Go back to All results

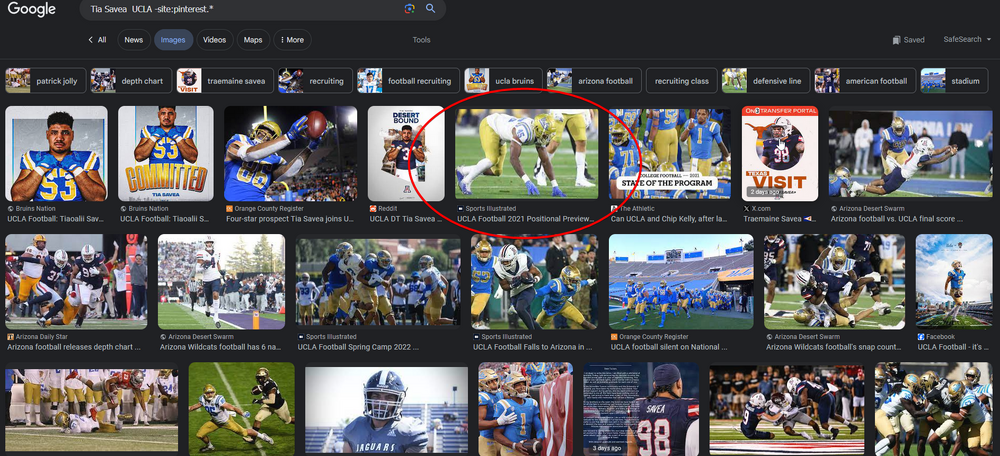point(97,40)
